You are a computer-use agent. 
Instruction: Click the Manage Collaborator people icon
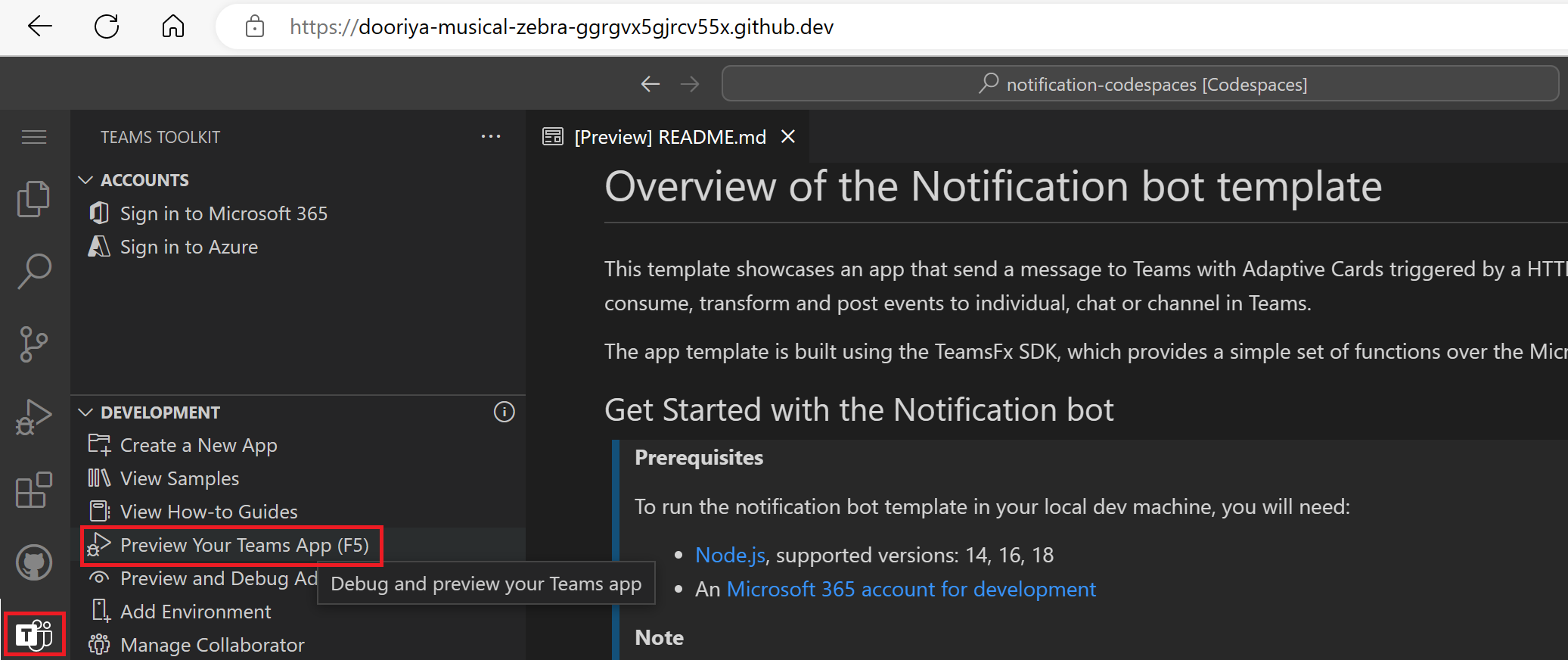pos(99,644)
